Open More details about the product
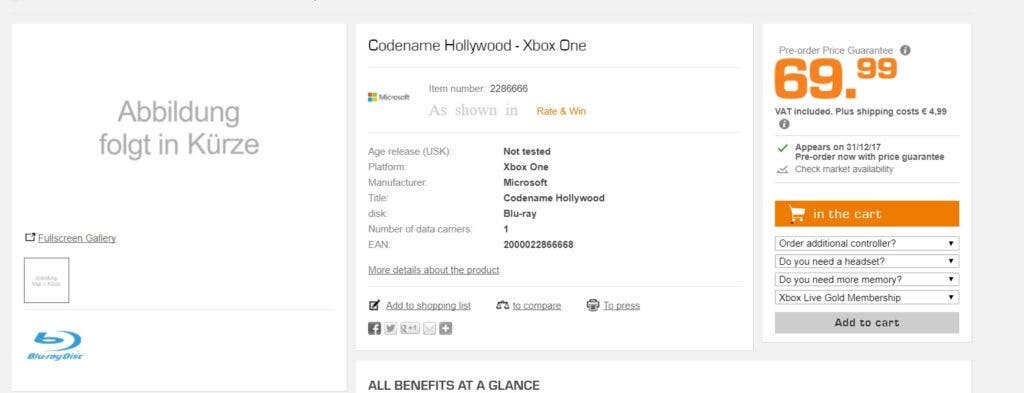 (434, 270)
